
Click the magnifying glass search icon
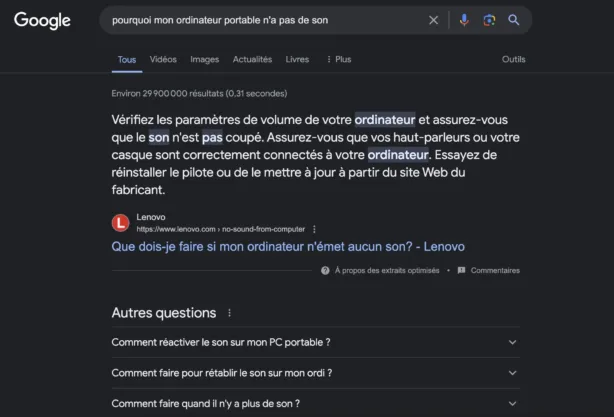point(513,20)
